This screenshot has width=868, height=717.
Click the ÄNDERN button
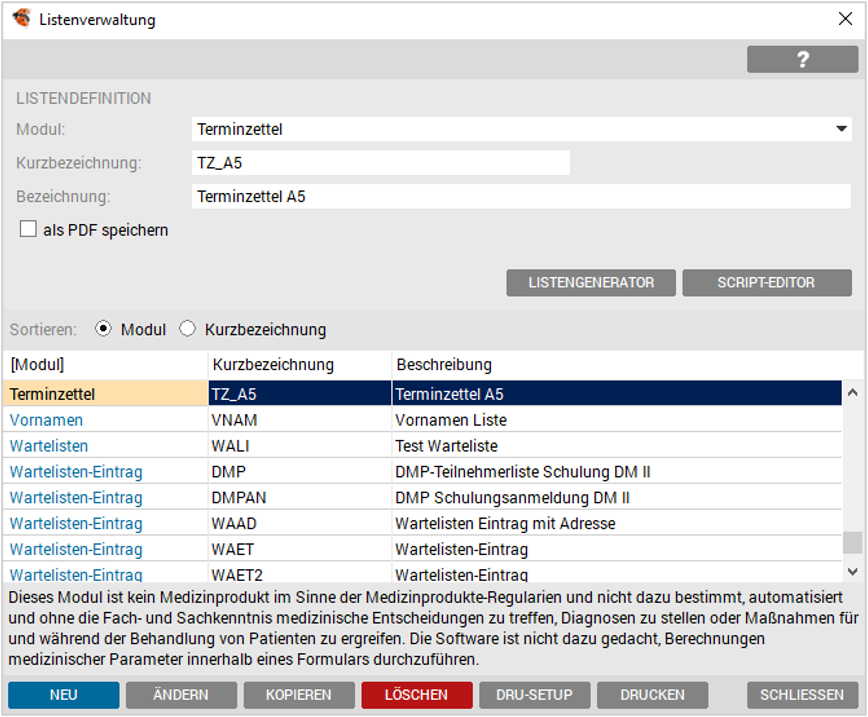click(181, 695)
